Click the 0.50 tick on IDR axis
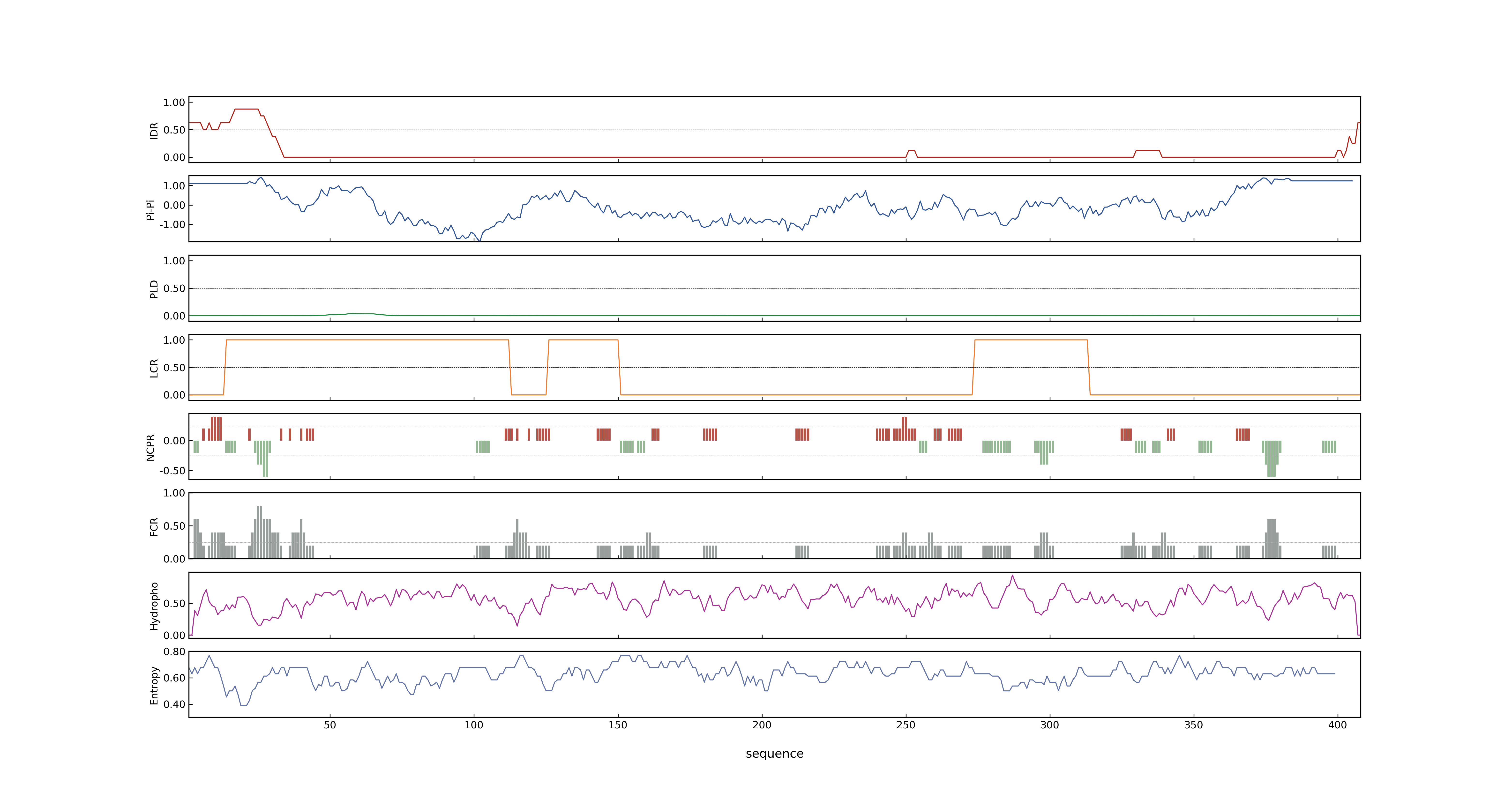The height and width of the screenshot is (806, 1512). [174, 130]
